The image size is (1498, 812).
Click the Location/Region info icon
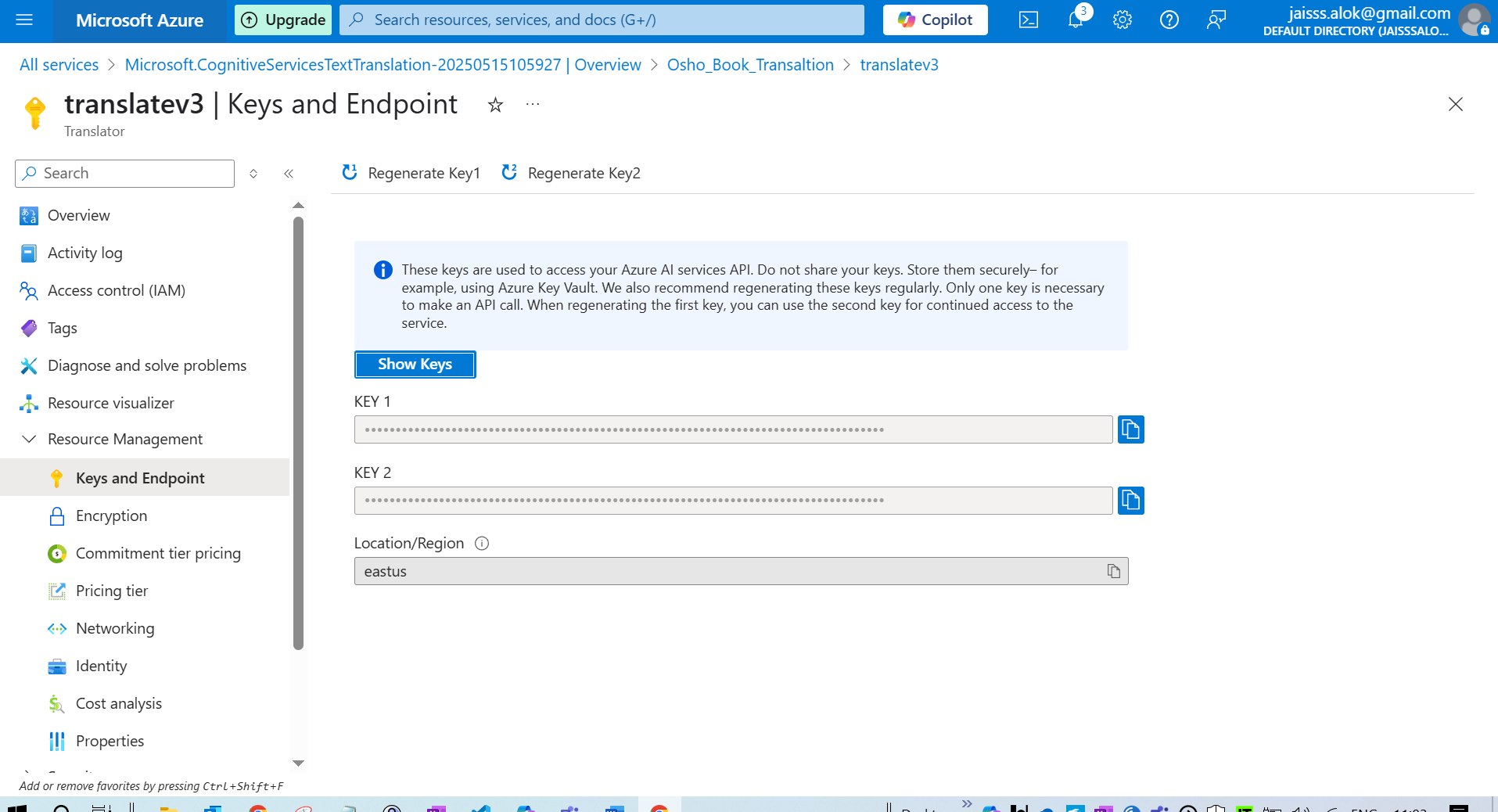point(482,544)
